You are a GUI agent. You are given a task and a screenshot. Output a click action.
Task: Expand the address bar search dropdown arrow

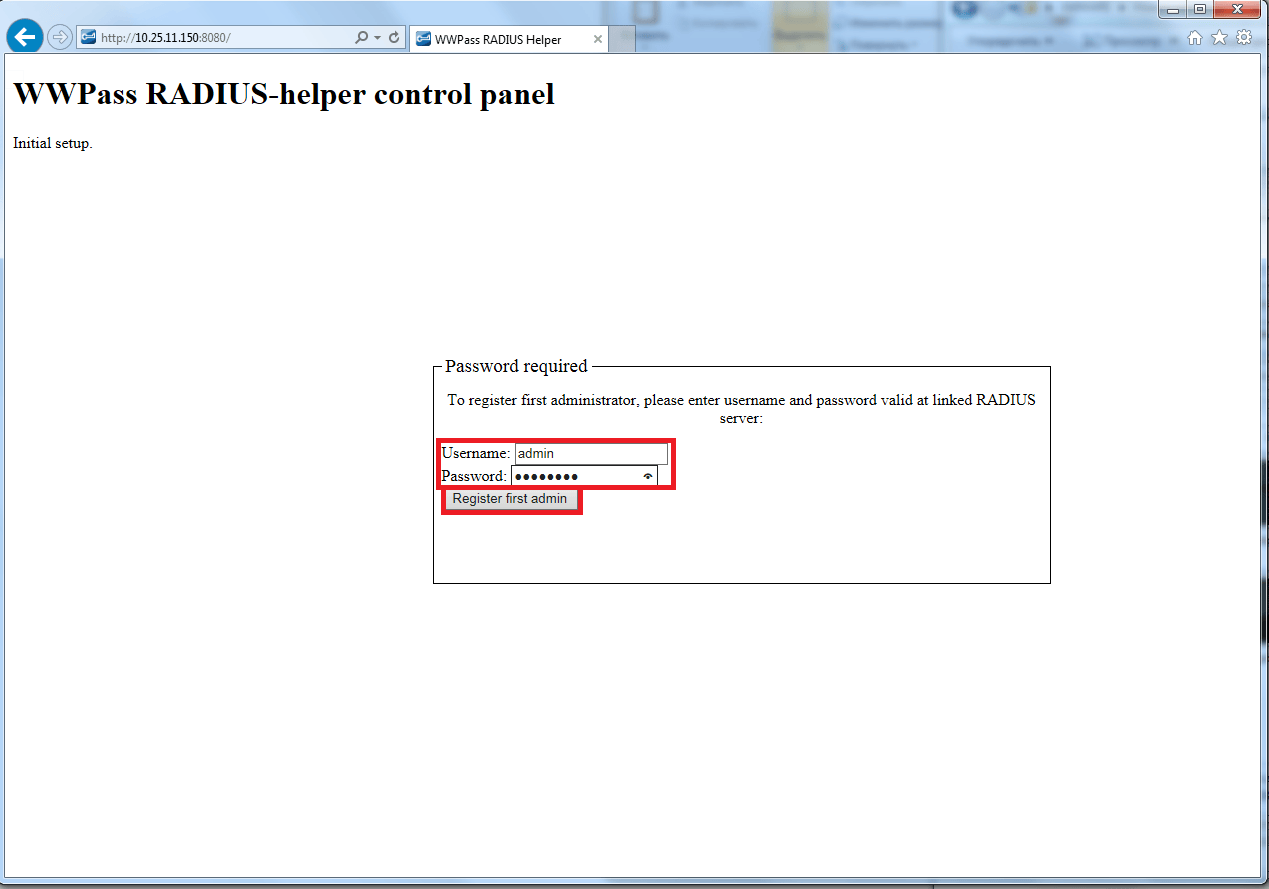coord(377,38)
